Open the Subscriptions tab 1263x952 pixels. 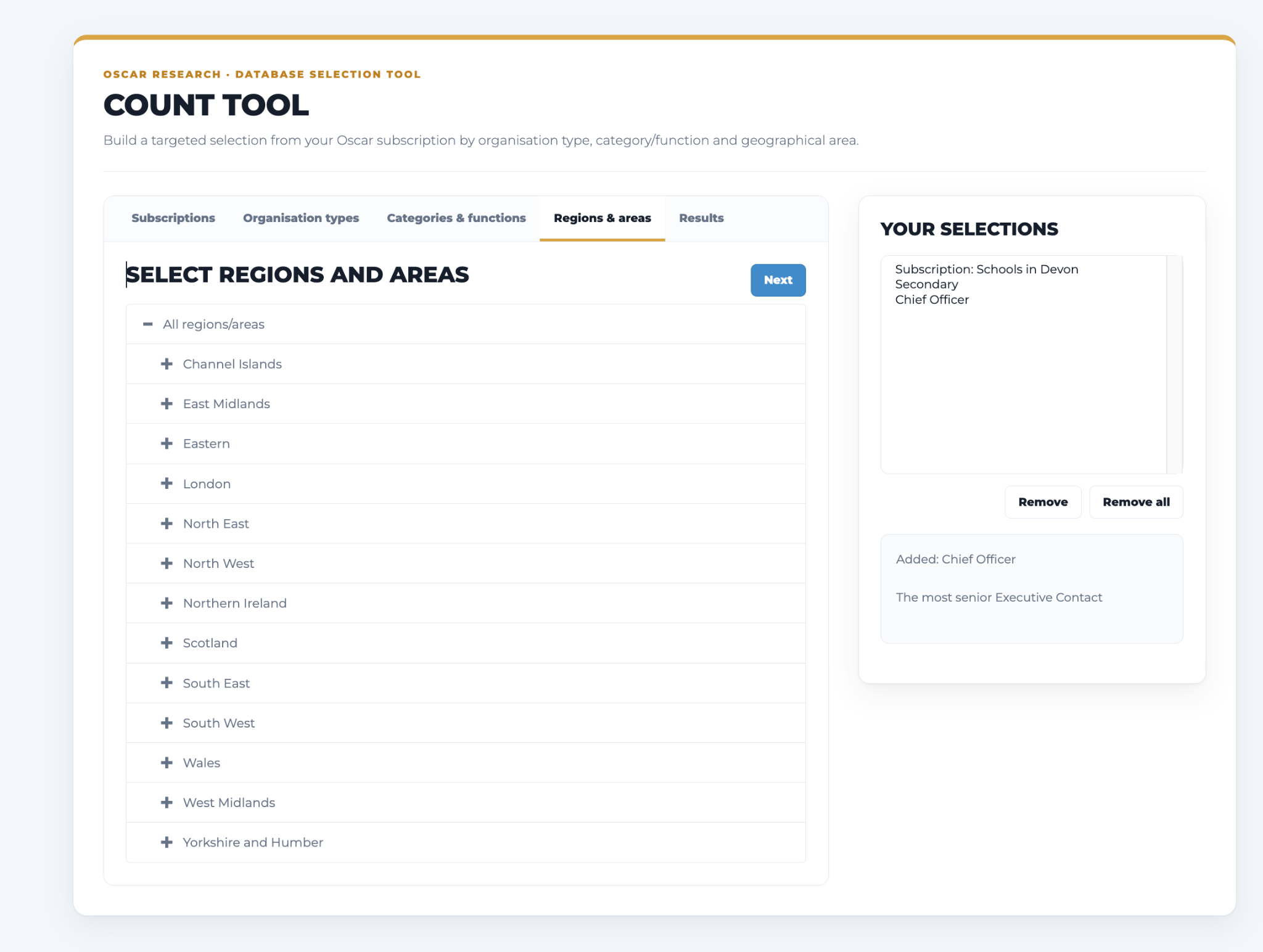tap(173, 218)
